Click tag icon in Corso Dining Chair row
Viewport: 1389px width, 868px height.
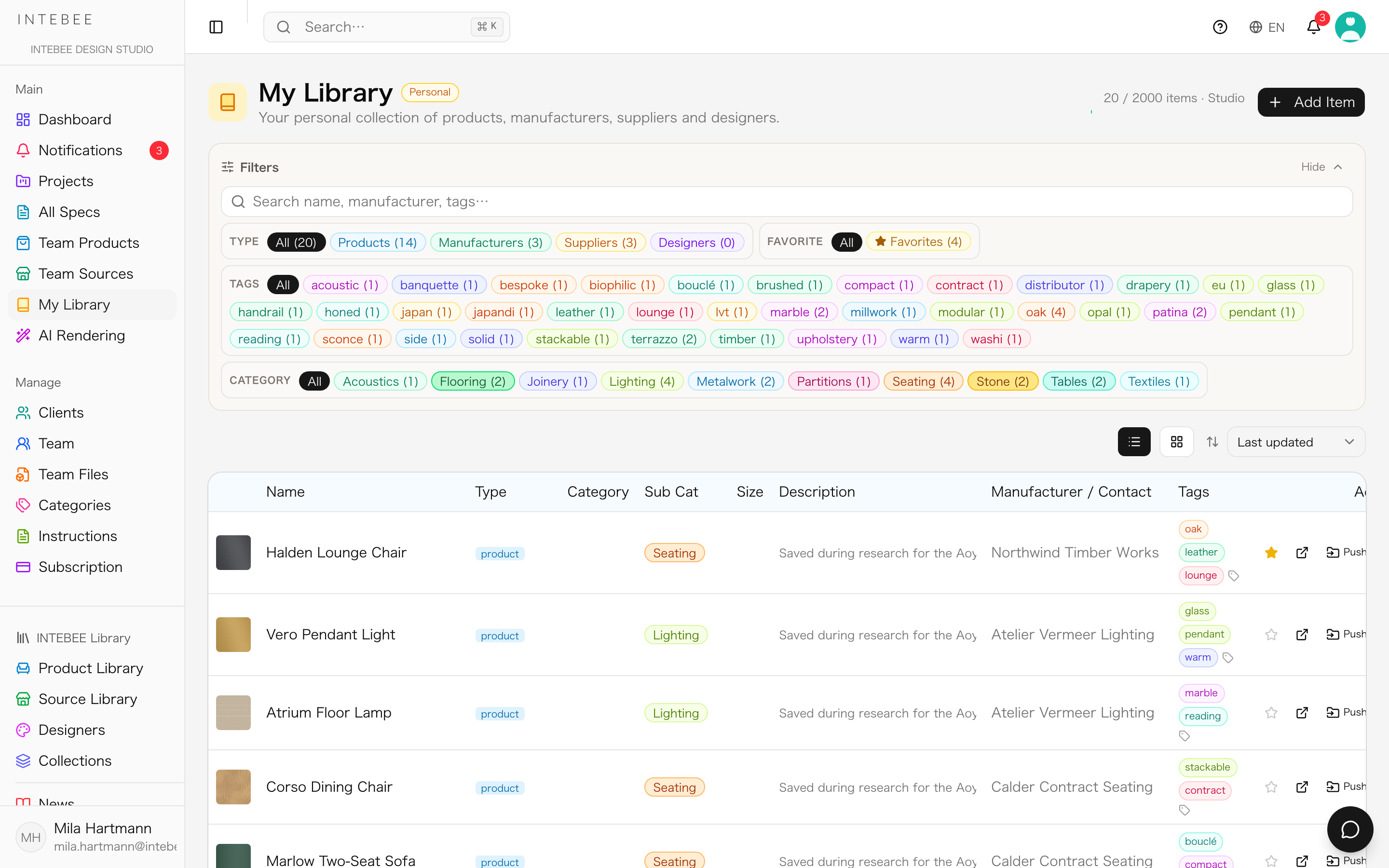pyautogui.click(x=1184, y=810)
